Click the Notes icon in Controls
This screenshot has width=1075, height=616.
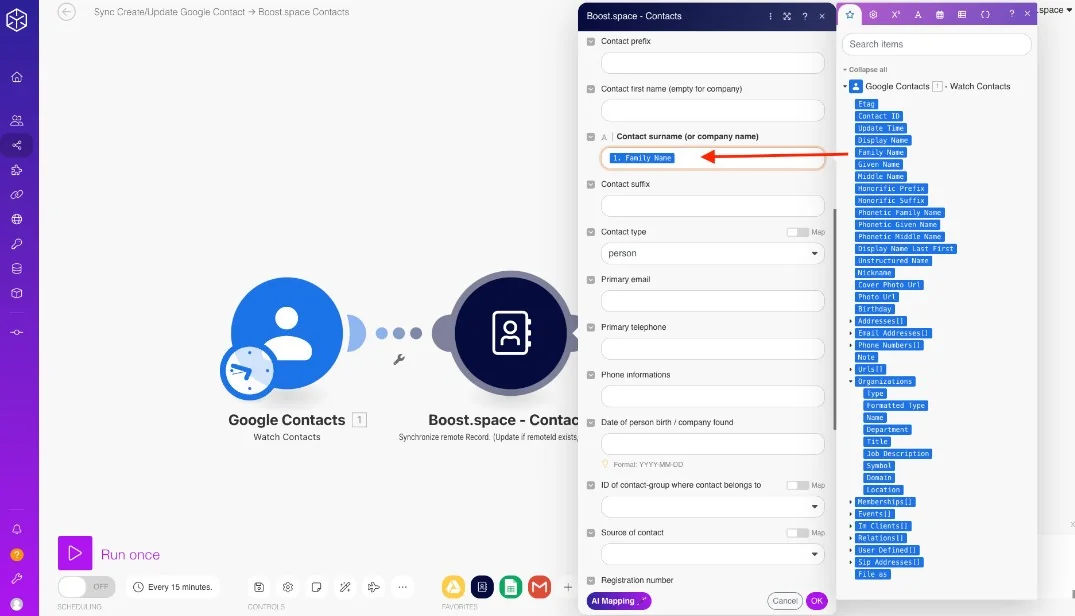click(x=316, y=587)
